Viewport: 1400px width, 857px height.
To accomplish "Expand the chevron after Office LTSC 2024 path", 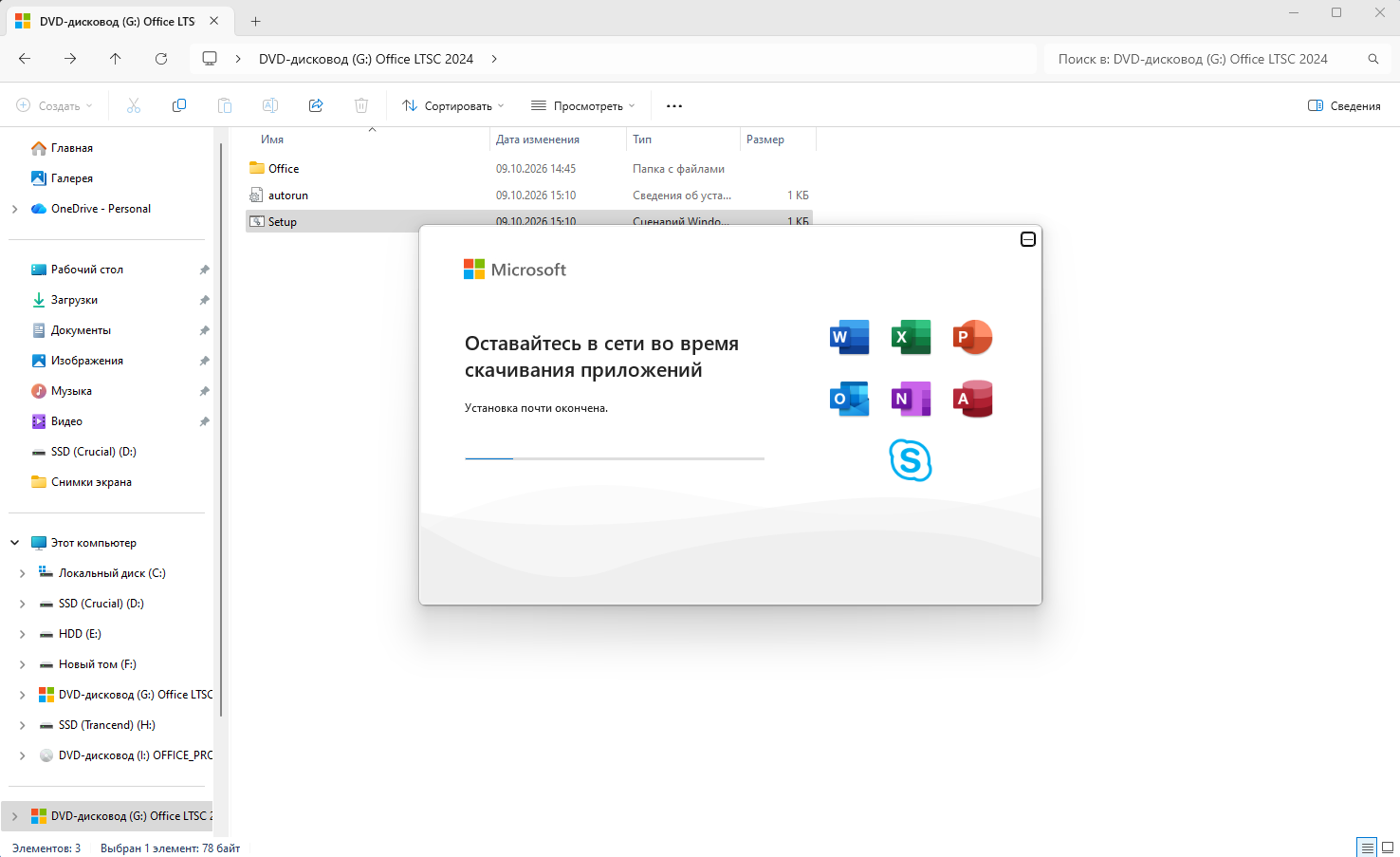I will (x=494, y=59).
